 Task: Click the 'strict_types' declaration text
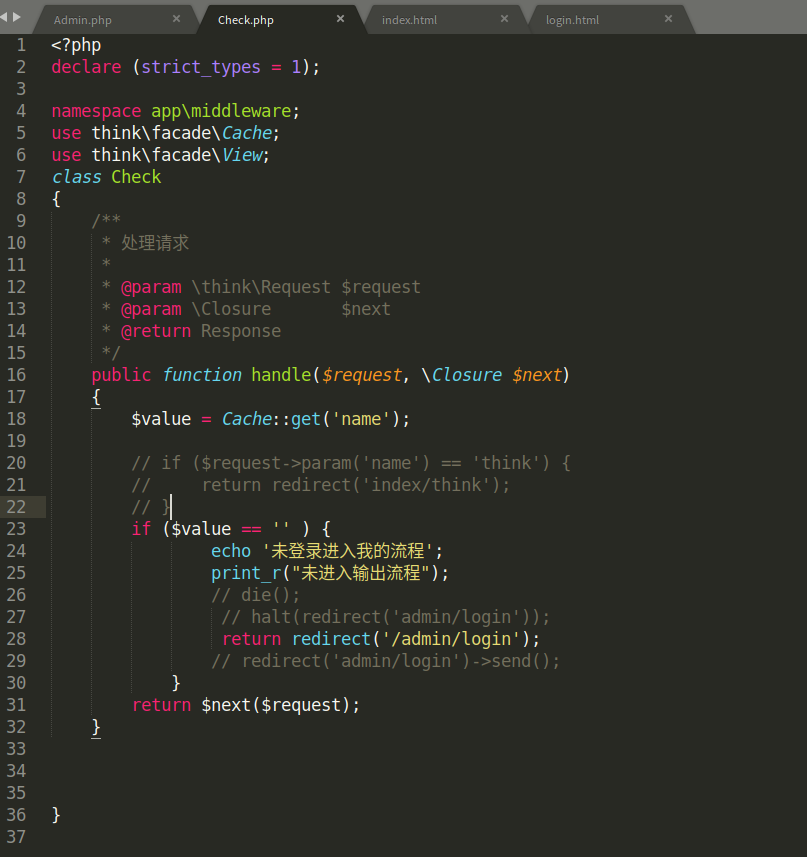pos(198,67)
